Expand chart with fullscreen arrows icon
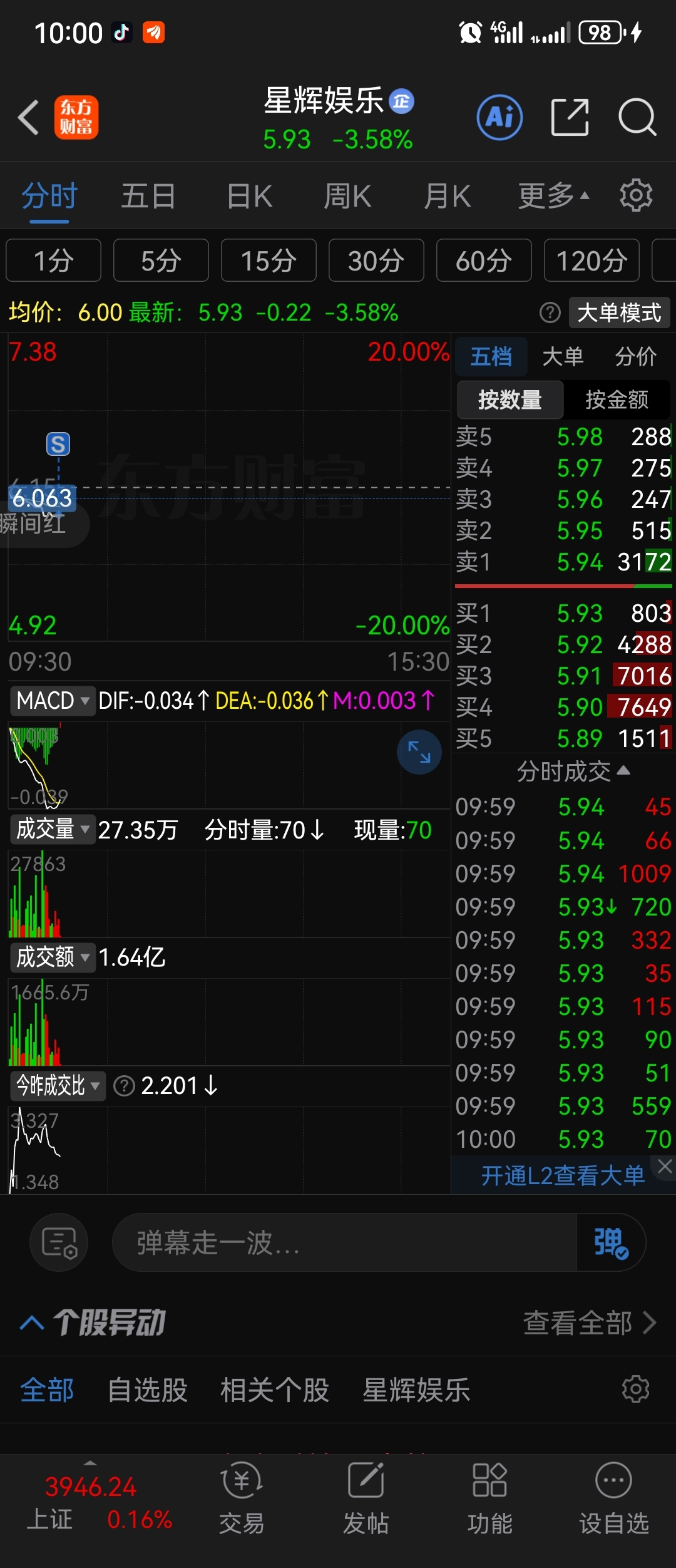 (x=419, y=751)
